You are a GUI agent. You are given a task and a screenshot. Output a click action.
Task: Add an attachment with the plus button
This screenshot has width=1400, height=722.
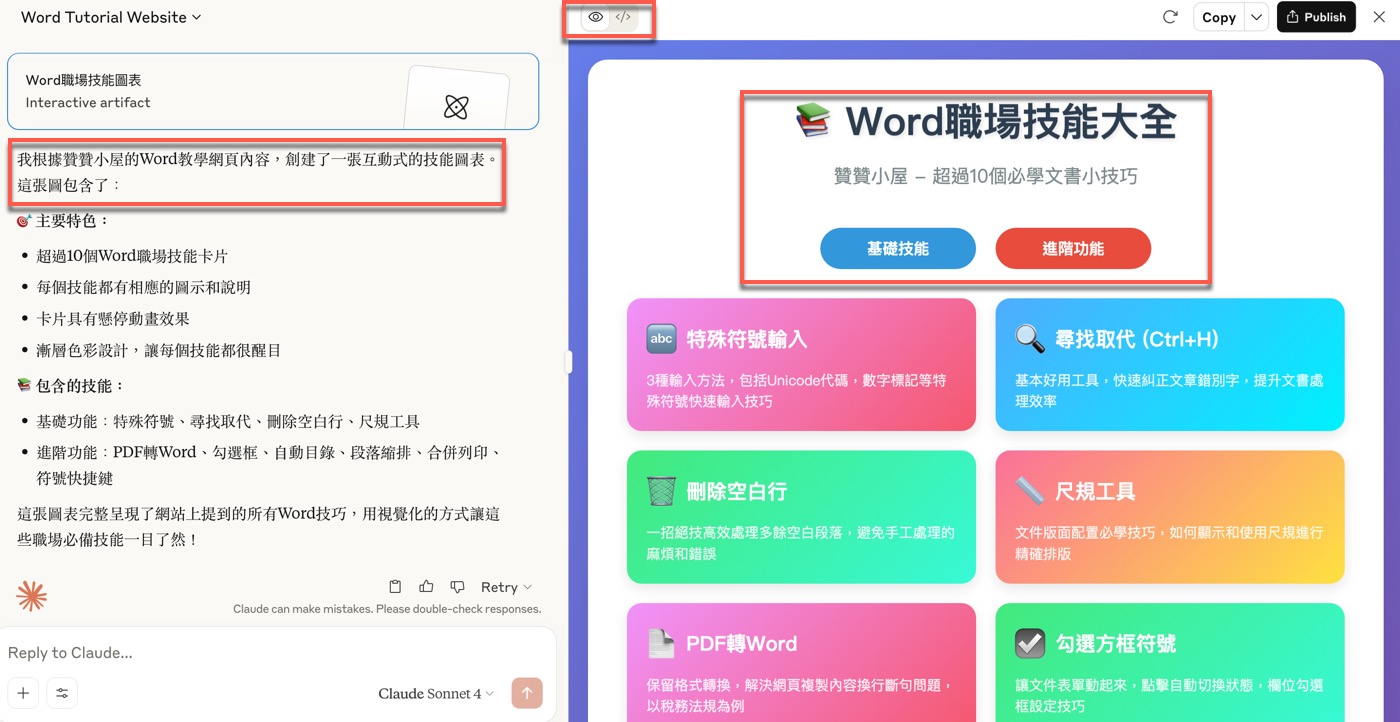coord(23,693)
